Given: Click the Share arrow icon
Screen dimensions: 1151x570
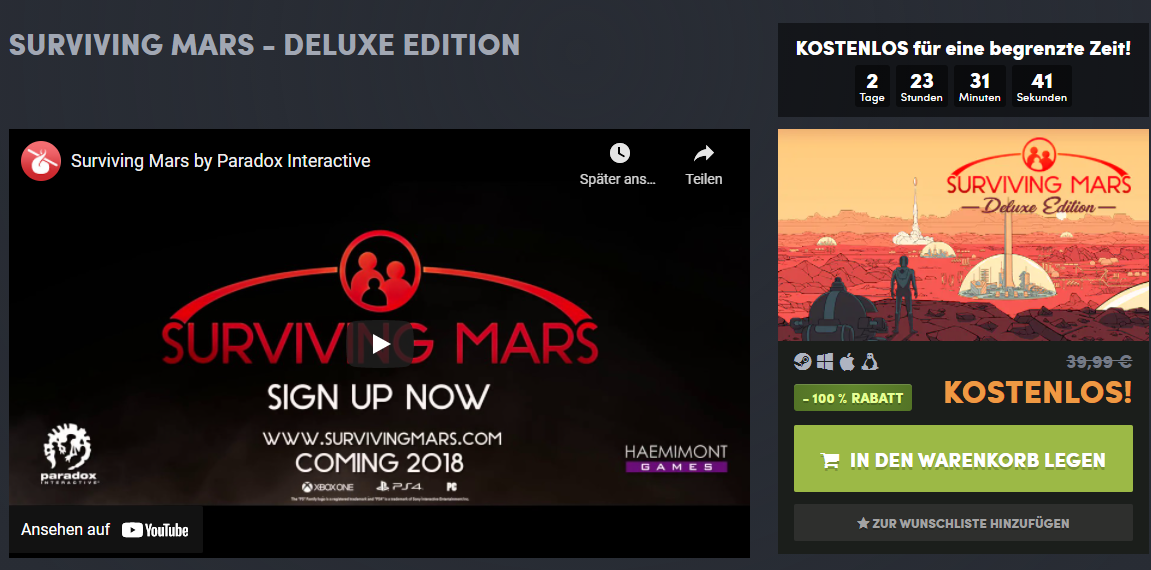Looking at the screenshot, I should pos(704,153).
